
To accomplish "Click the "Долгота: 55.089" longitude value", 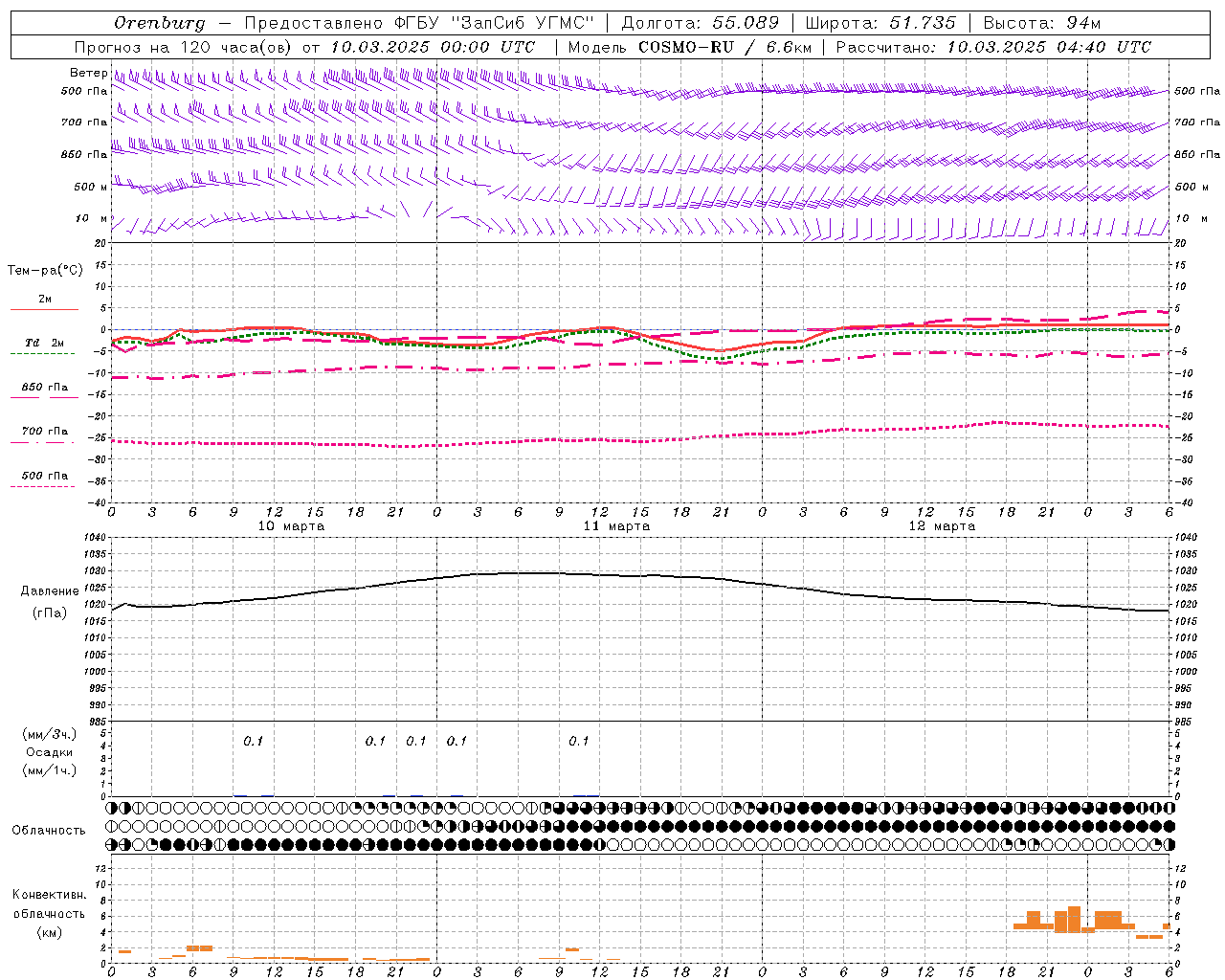I will 701,23.
